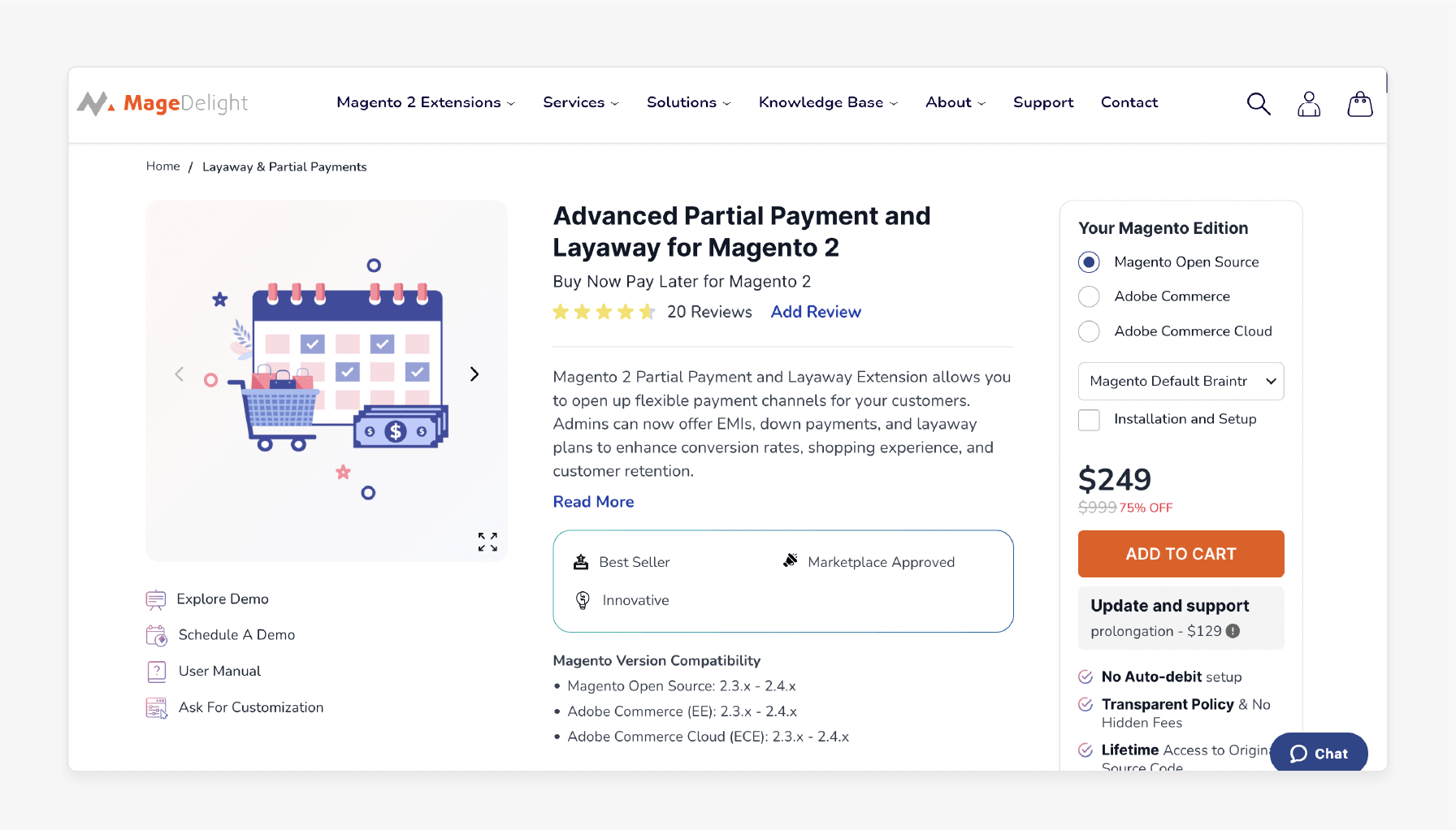This screenshot has height=830, width=1456.
Task: Open Magento Default Braintr dropdown
Action: (x=1181, y=381)
